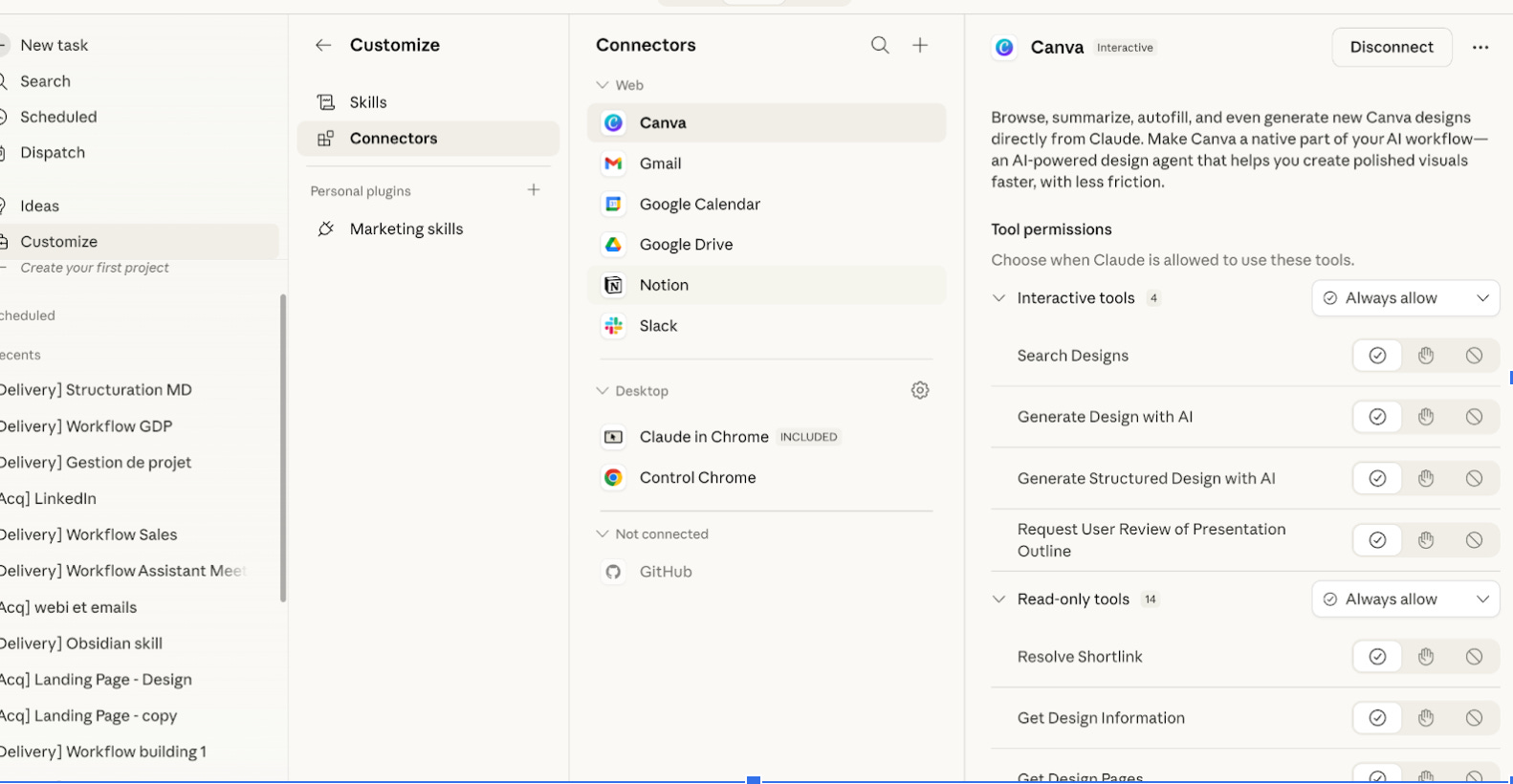Screen dimensions: 1513x784
Task: Select Skills in Customize menu
Action: click(428, 102)
